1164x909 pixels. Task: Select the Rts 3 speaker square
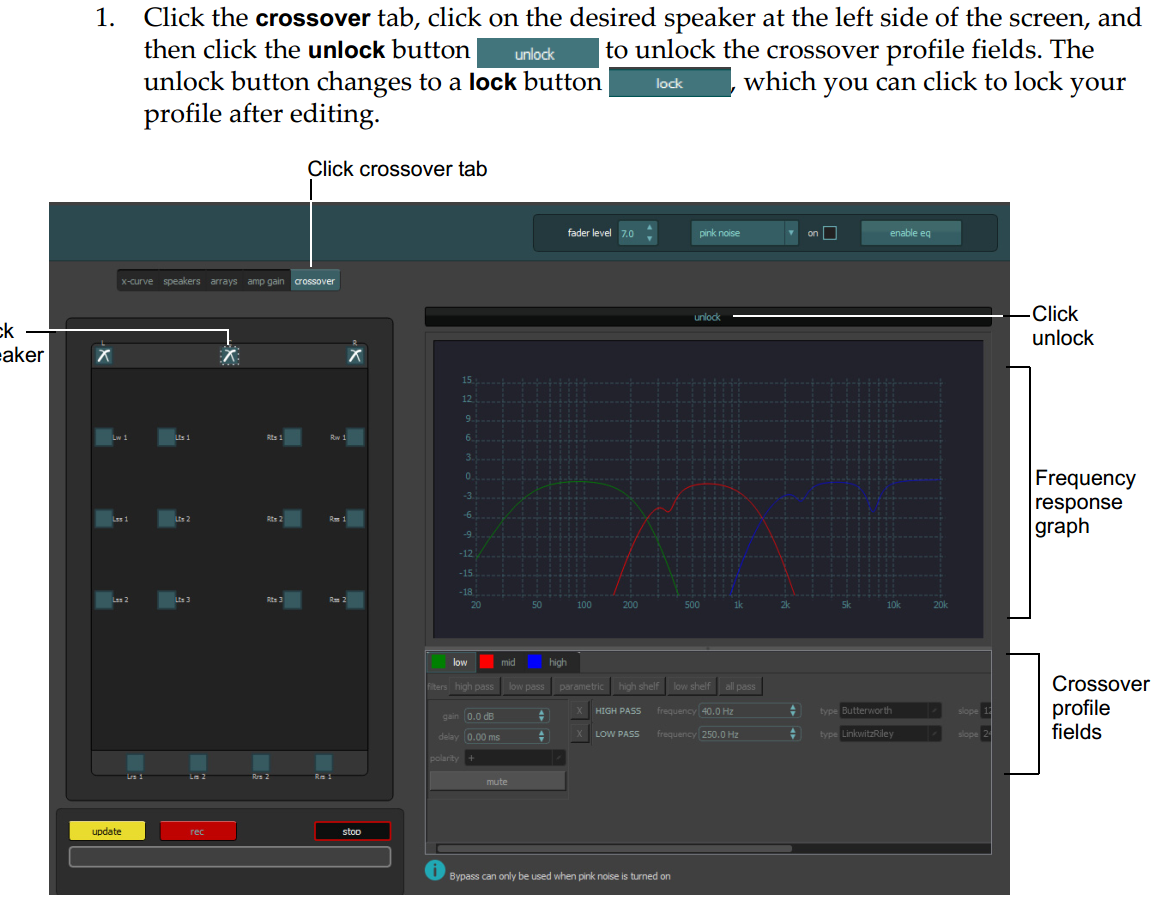click(x=292, y=599)
